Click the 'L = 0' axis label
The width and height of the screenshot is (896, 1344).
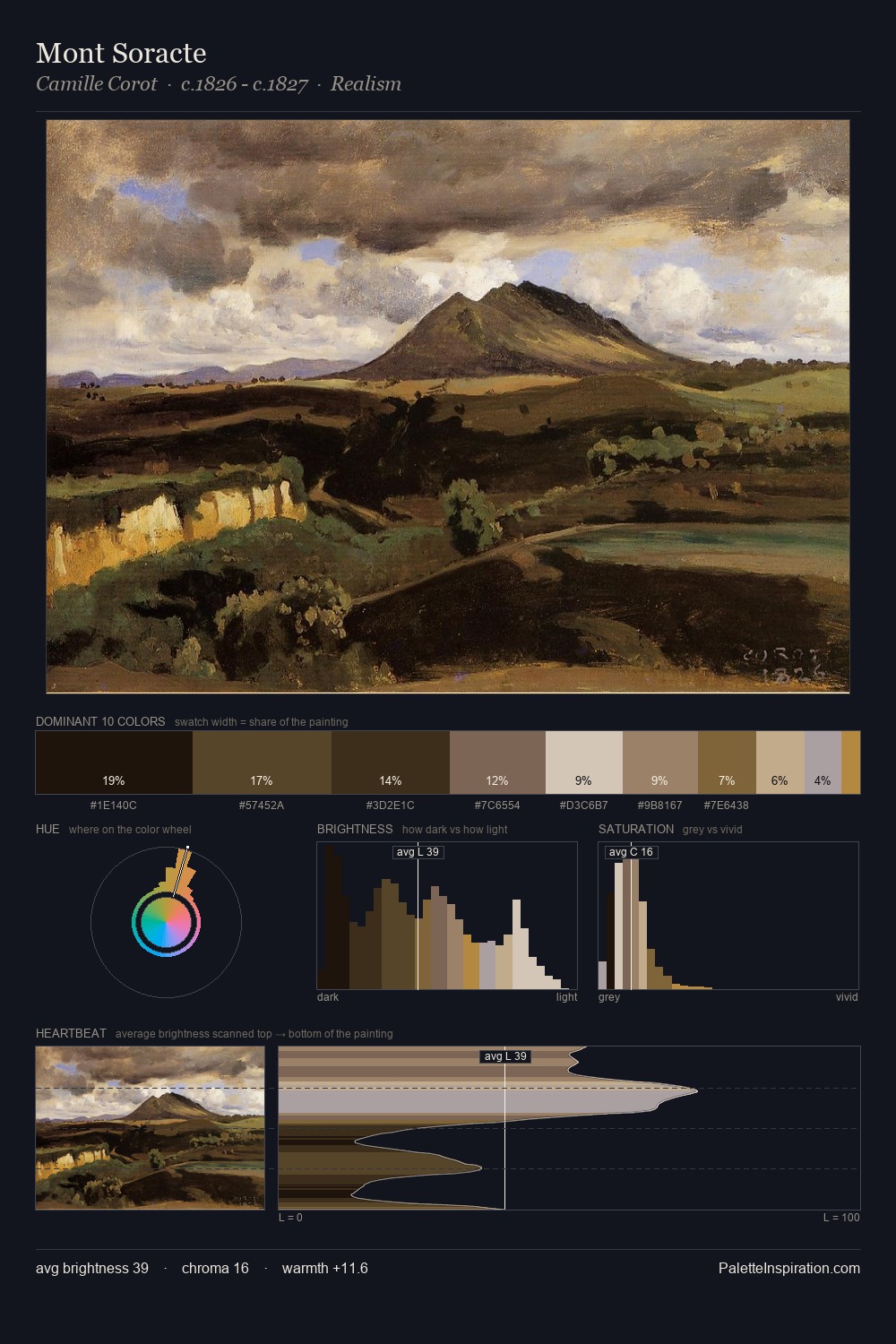(290, 1218)
